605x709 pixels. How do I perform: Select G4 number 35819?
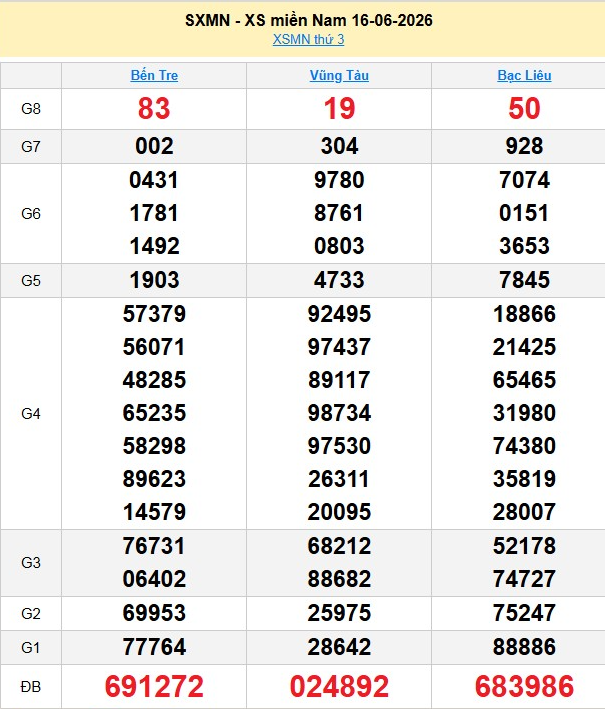coord(525,479)
